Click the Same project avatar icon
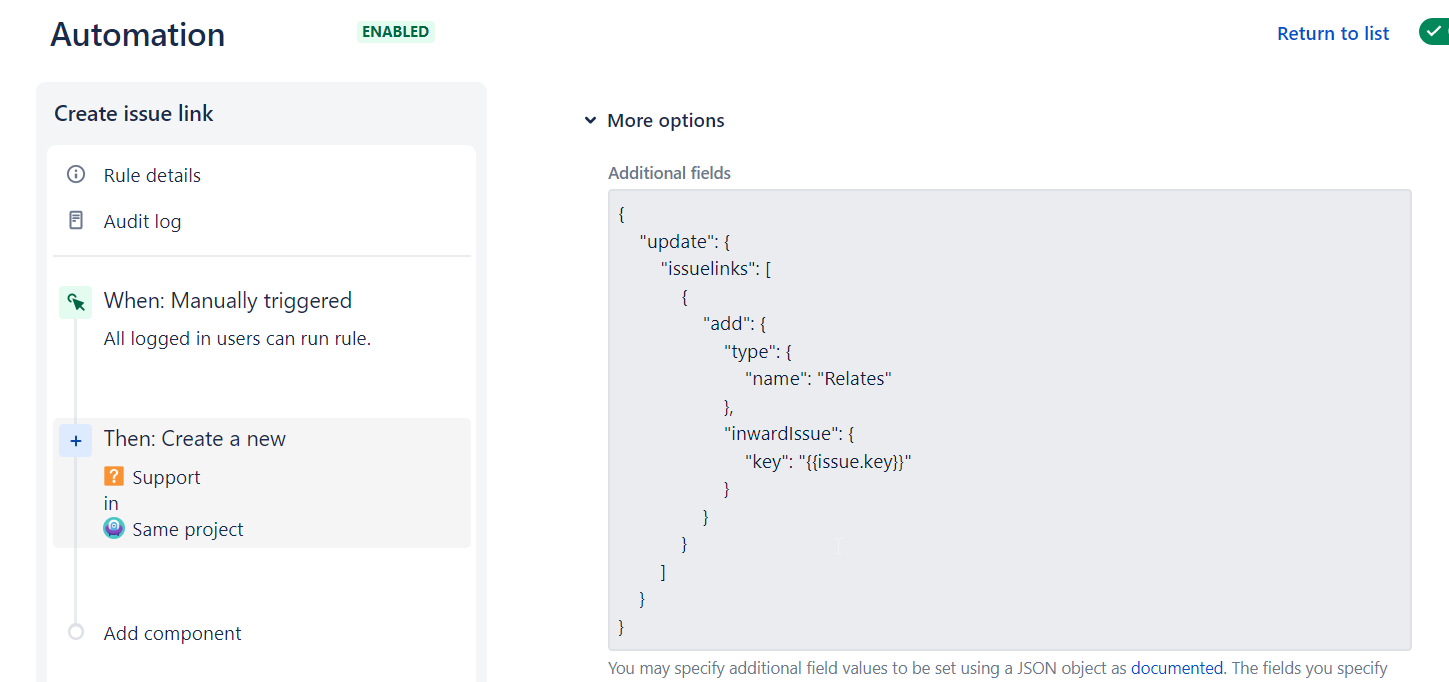Screen dimensions: 1449x682 coord(114,527)
